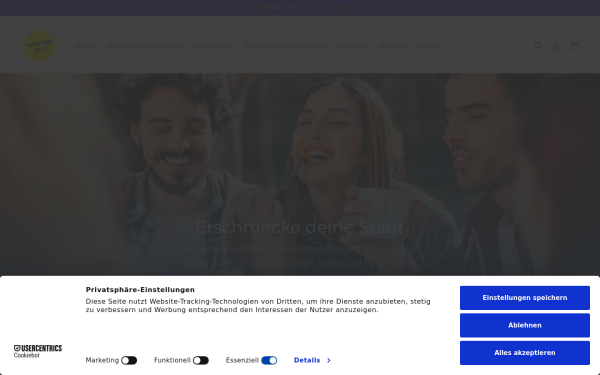Open the Kontakt menu item
The height and width of the screenshot is (375, 600).
click(429, 46)
